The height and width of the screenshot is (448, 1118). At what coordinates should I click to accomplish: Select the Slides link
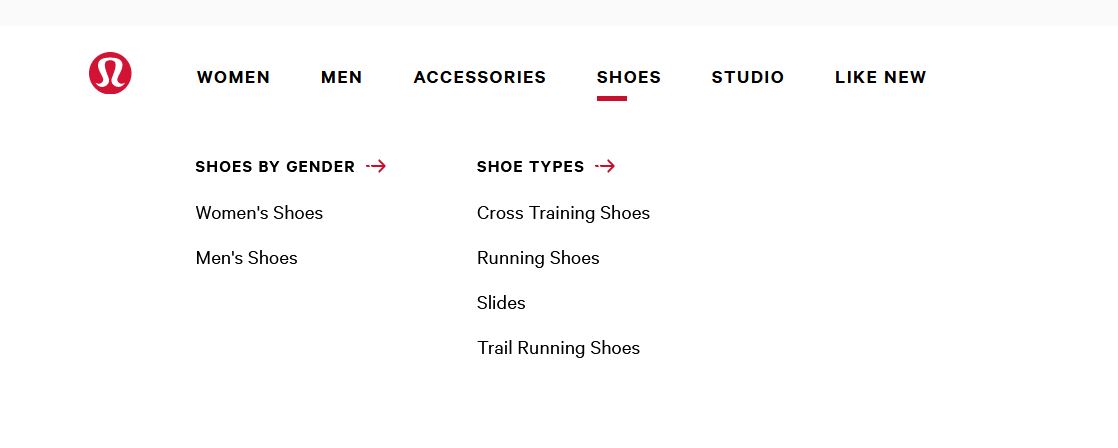pos(501,303)
